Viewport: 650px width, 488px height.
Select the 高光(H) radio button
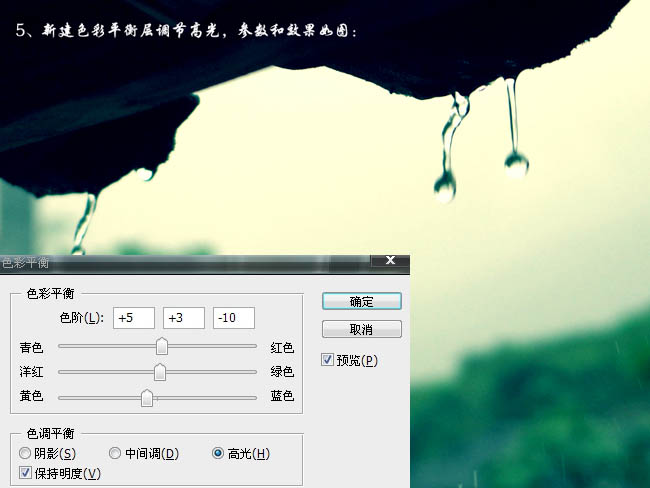coord(219,454)
